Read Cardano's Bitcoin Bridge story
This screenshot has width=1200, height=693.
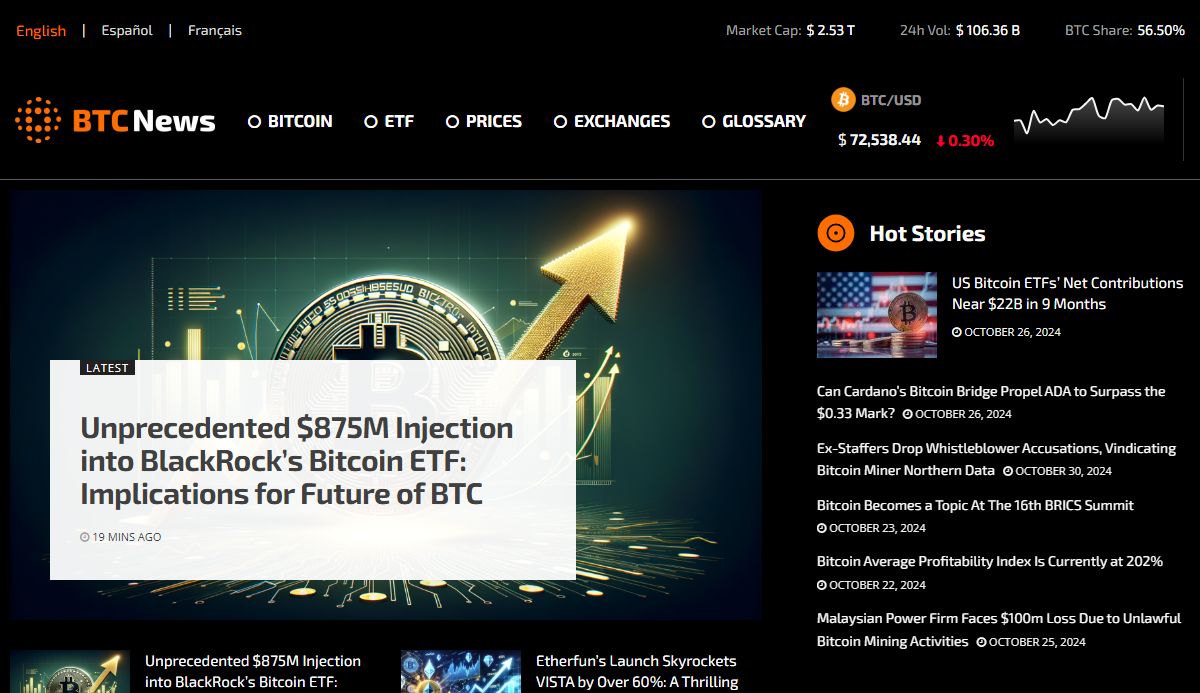point(990,392)
